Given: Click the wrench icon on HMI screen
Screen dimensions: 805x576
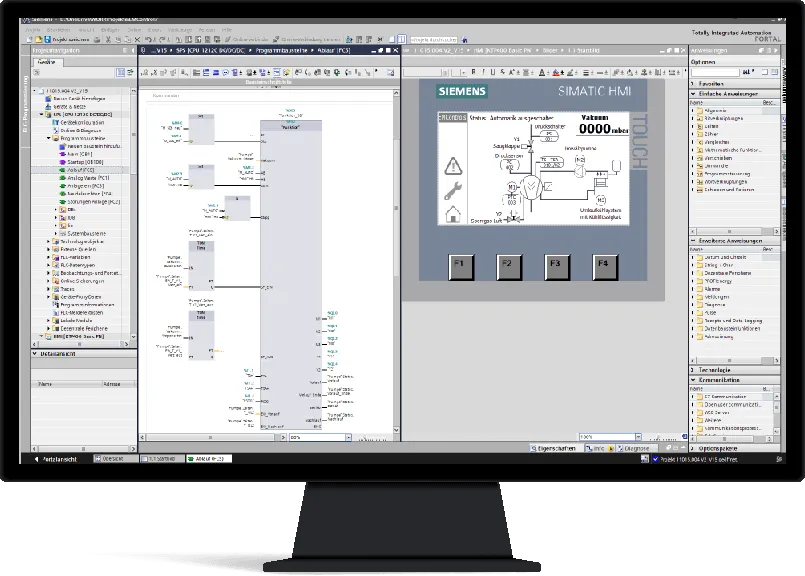Looking at the screenshot, I should click(x=453, y=190).
